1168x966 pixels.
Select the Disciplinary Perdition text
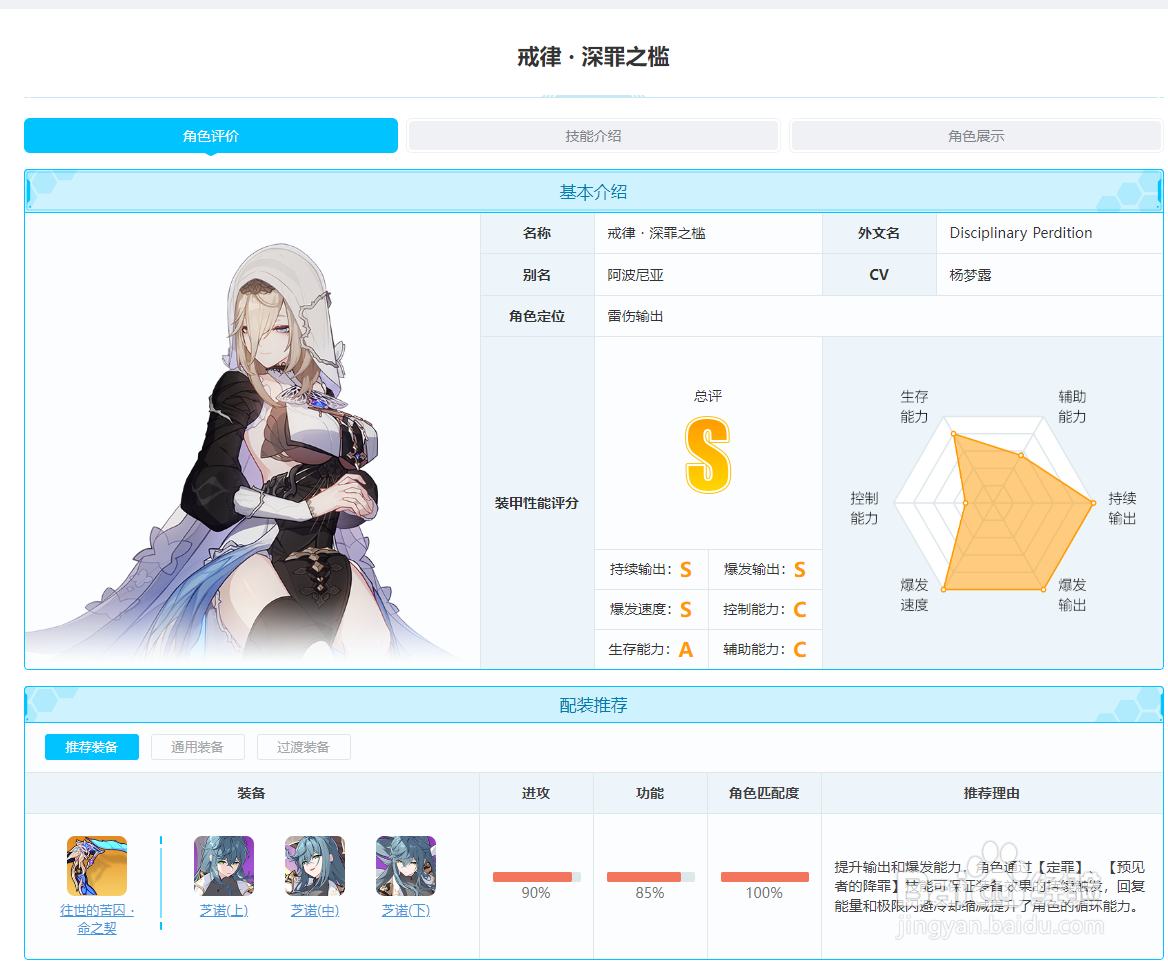[1021, 233]
